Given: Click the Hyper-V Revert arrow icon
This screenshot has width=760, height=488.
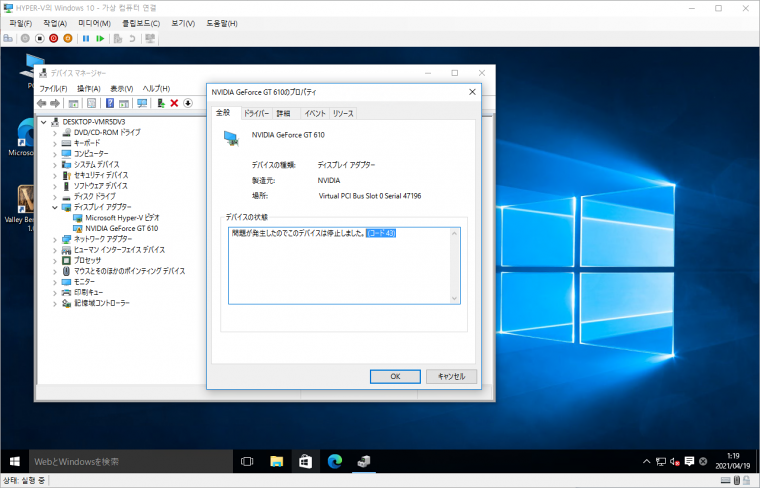Looking at the screenshot, I should tap(132, 38).
